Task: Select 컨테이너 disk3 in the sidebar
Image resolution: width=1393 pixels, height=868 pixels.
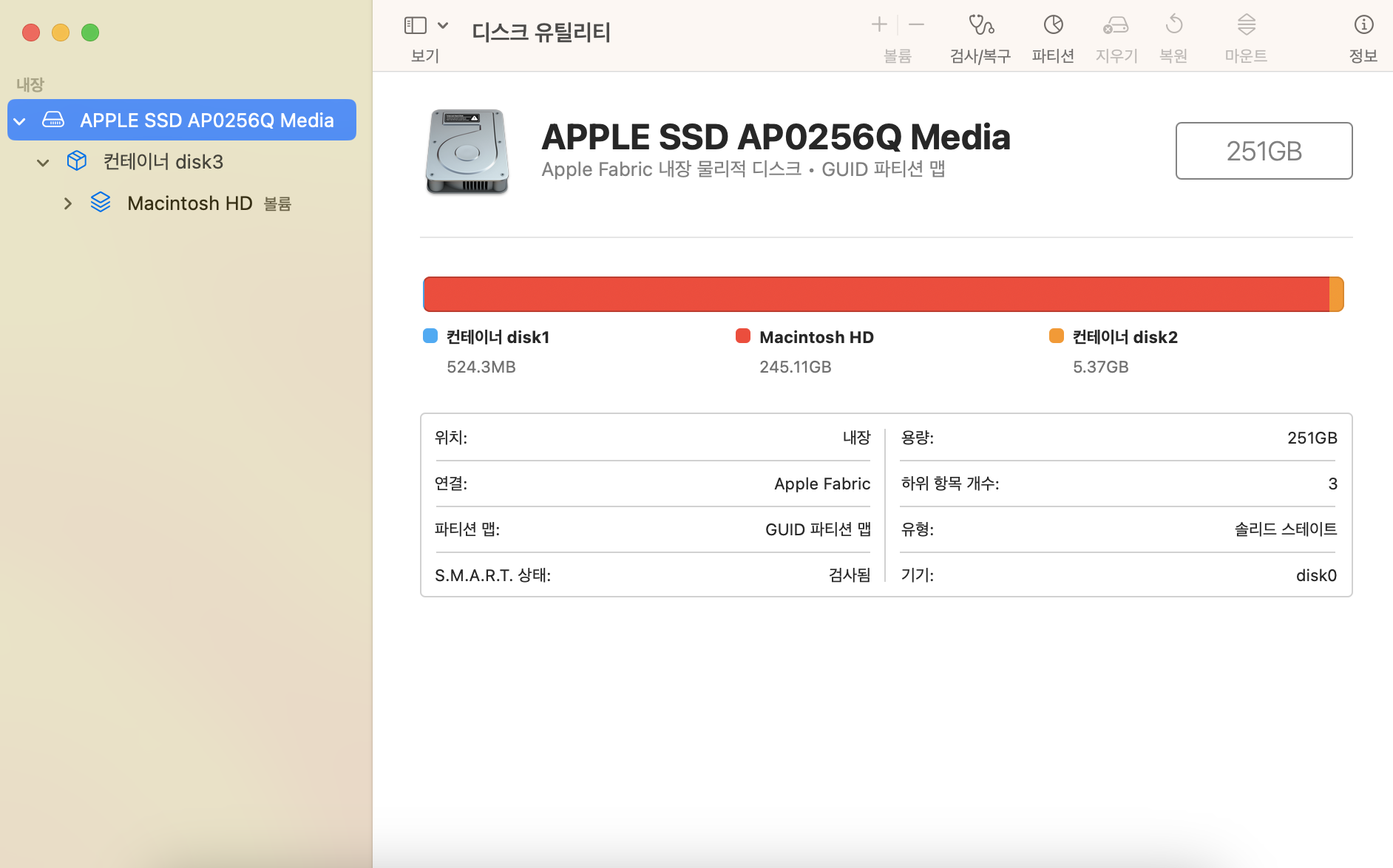Action: click(163, 161)
